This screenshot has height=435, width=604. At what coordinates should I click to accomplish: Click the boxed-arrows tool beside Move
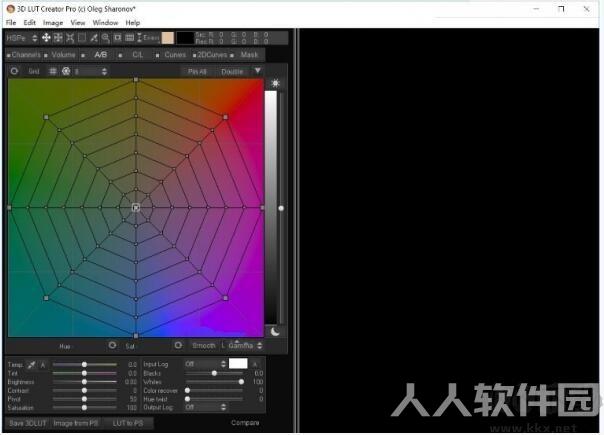(x=58, y=38)
